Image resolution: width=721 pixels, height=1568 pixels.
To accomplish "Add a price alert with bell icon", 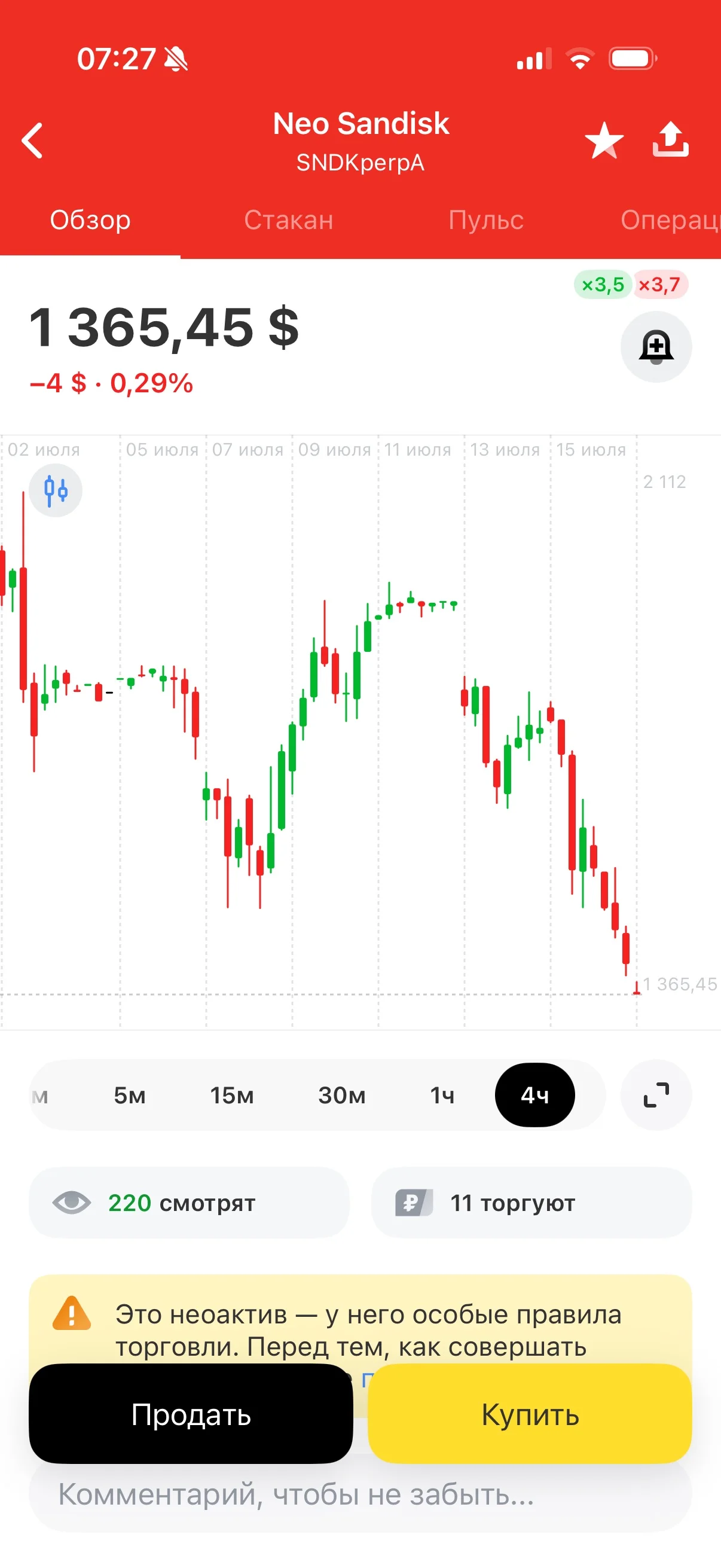I will [x=656, y=347].
